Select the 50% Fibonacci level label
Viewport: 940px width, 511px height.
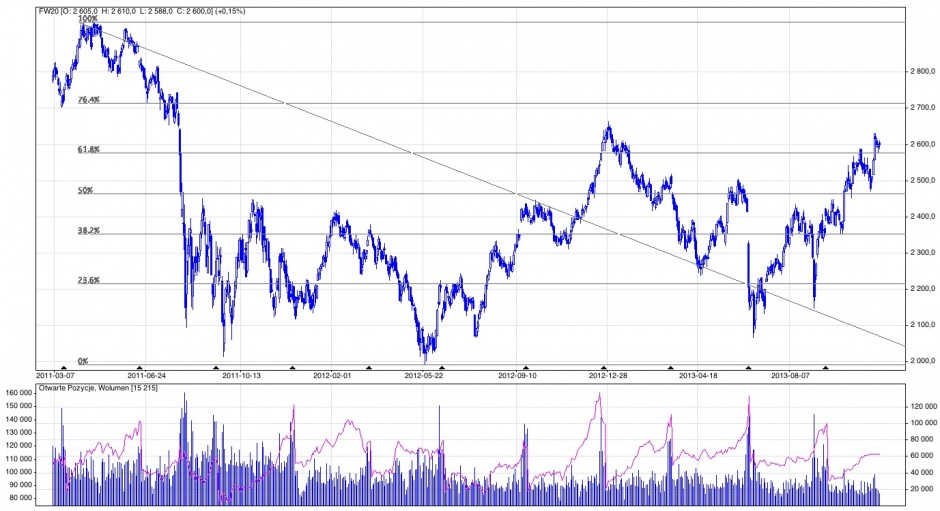[85, 190]
